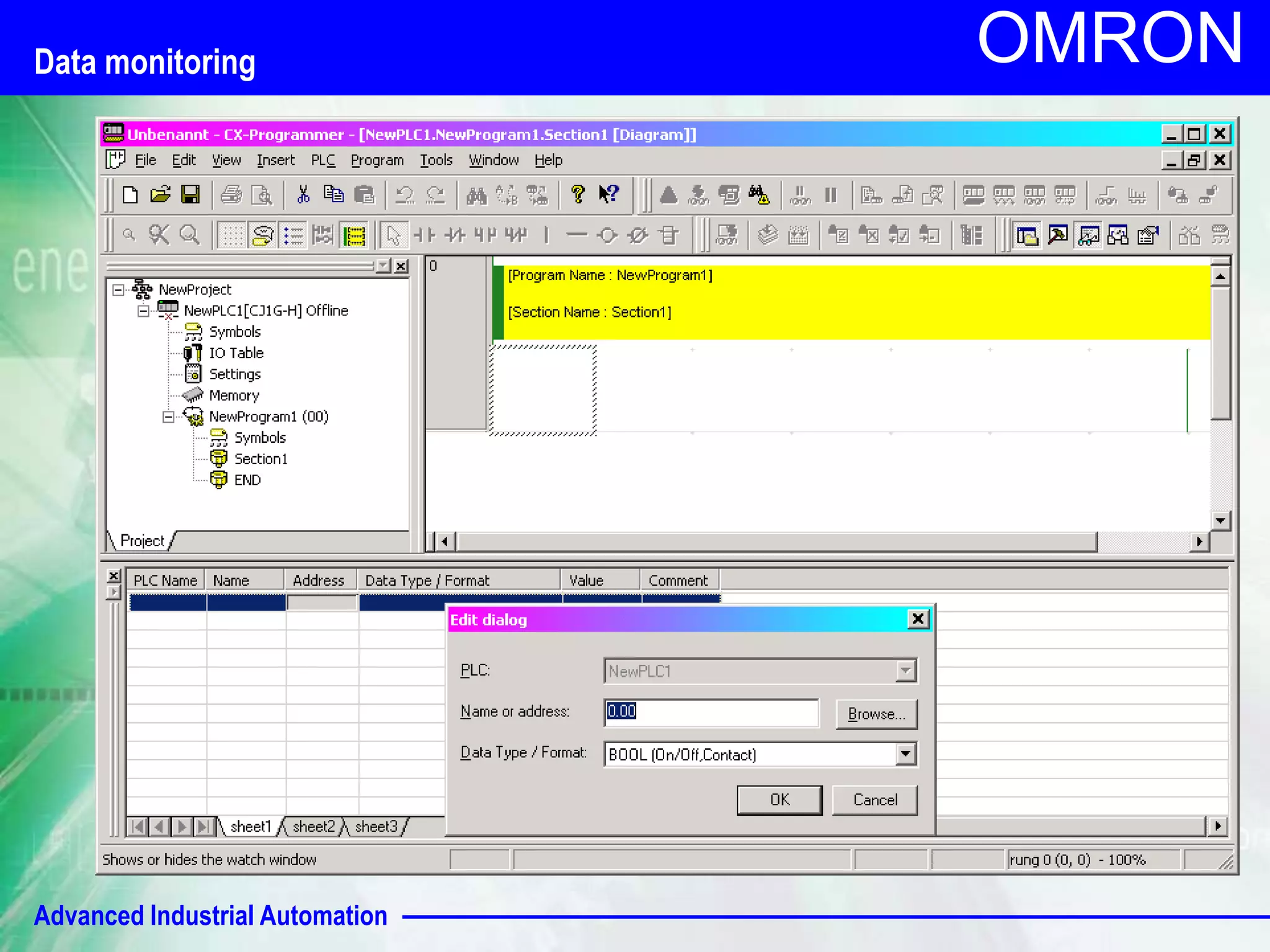
Task: Toggle the Properties window toolbar button
Action: pyautogui.click(x=1148, y=235)
